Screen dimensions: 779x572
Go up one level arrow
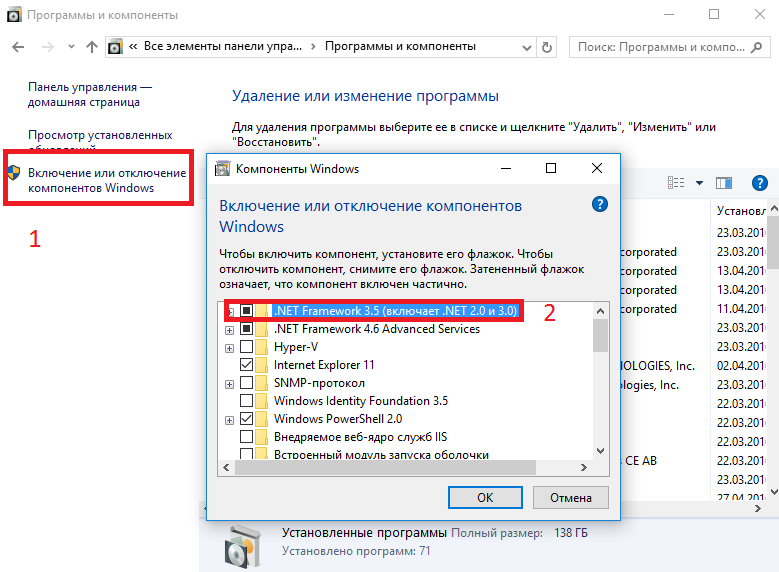pyautogui.click(x=91, y=47)
